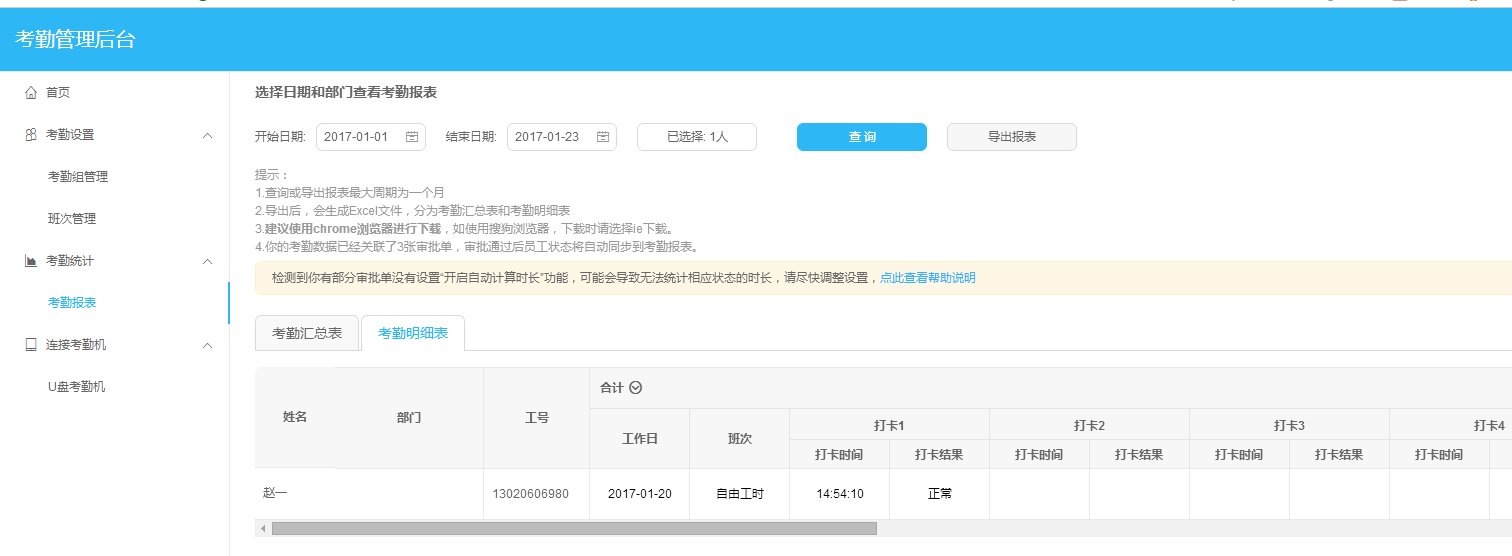Image resolution: width=1512 pixels, height=556 pixels.
Task: Click the home icon beside 首页
Action: 30,93
